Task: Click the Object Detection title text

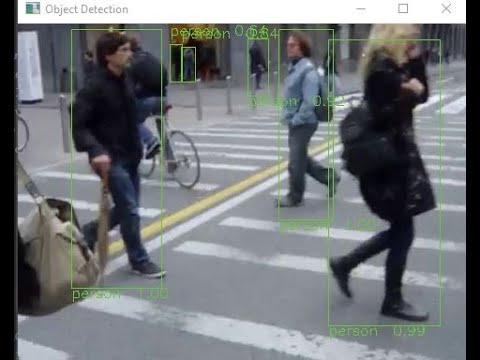Action: (x=87, y=9)
